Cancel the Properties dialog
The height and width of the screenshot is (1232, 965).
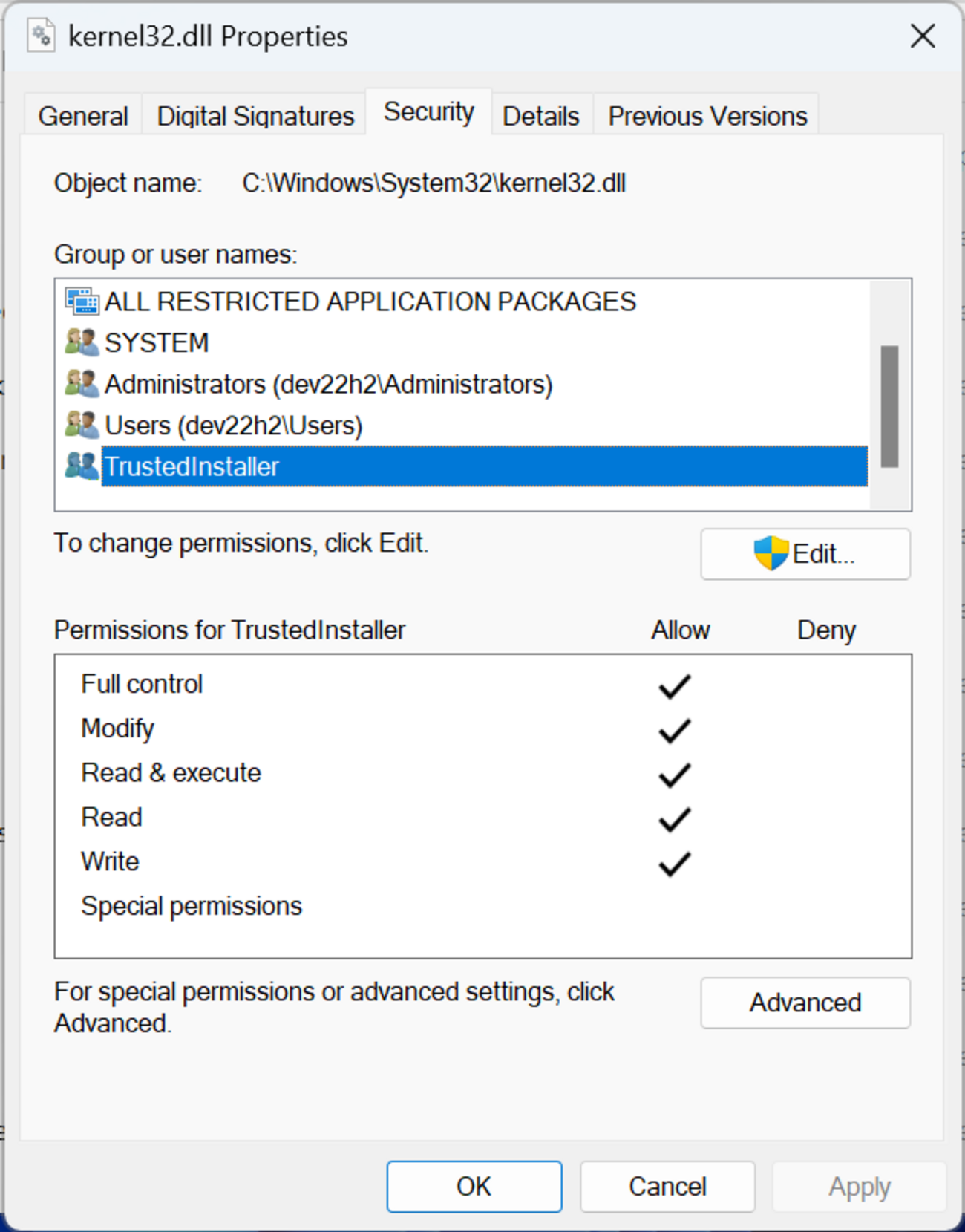pyautogui.click(x=667, y=1186)
